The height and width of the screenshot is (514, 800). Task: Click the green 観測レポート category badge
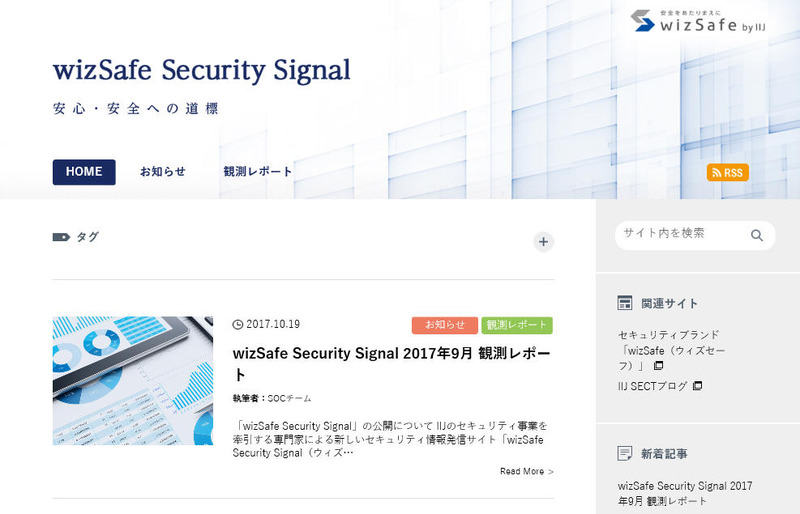(517, 325)
